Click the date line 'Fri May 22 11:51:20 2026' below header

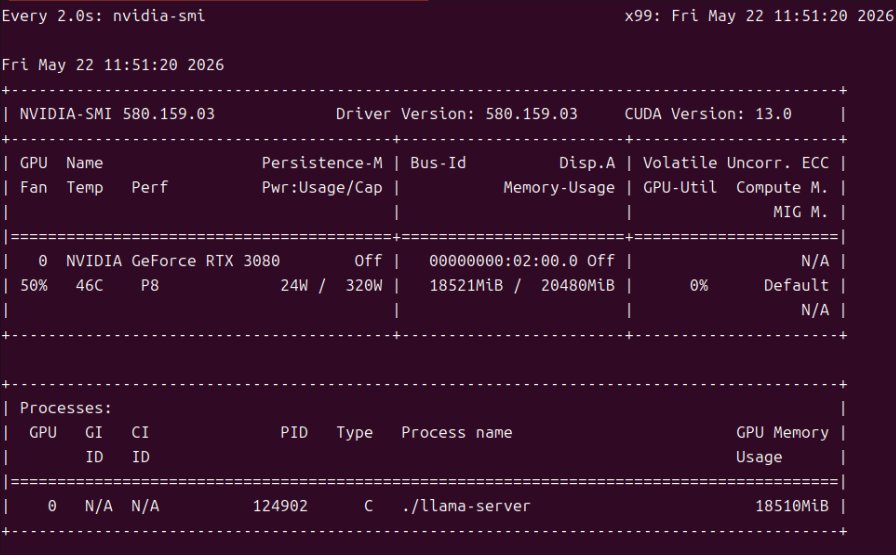tap(113, 65)
